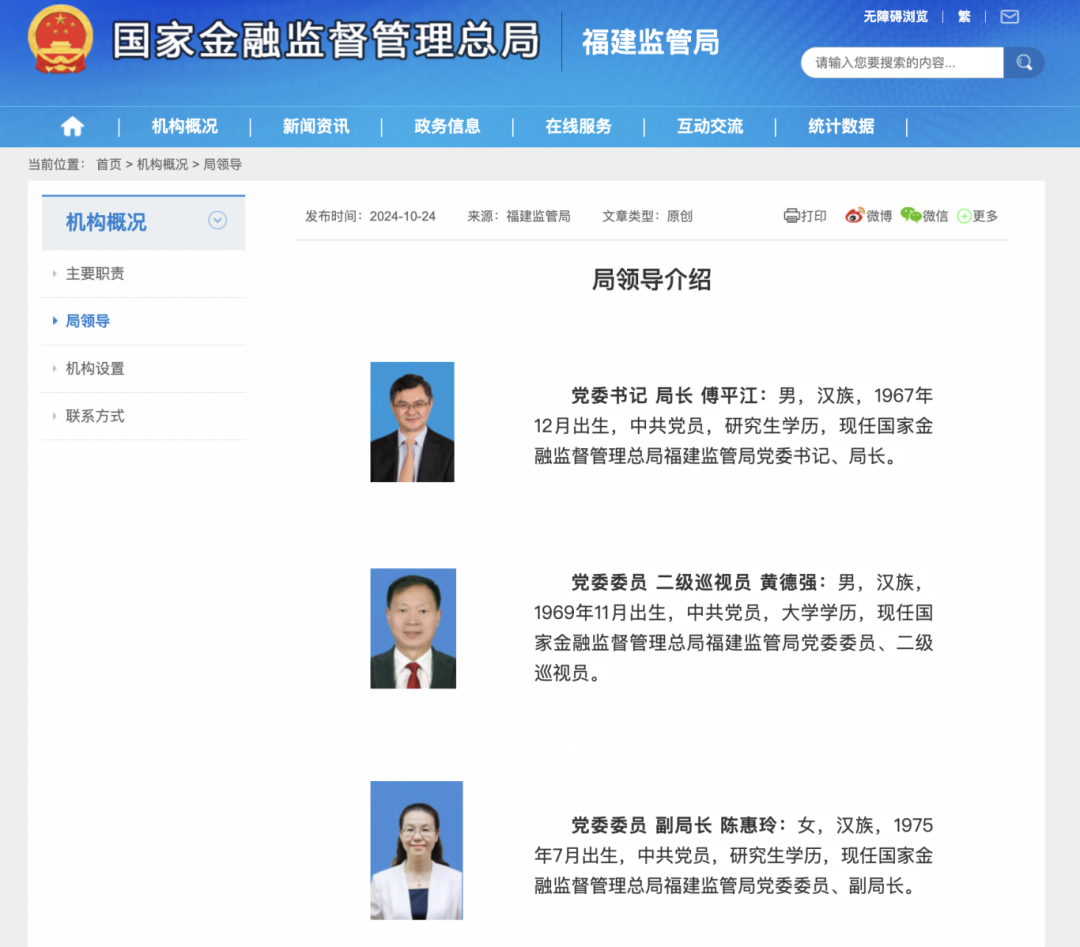The width and height of the screenshot is (1080, 947).
Task: Toggle traditional Chinese with 繁 button
Action: 964,17
